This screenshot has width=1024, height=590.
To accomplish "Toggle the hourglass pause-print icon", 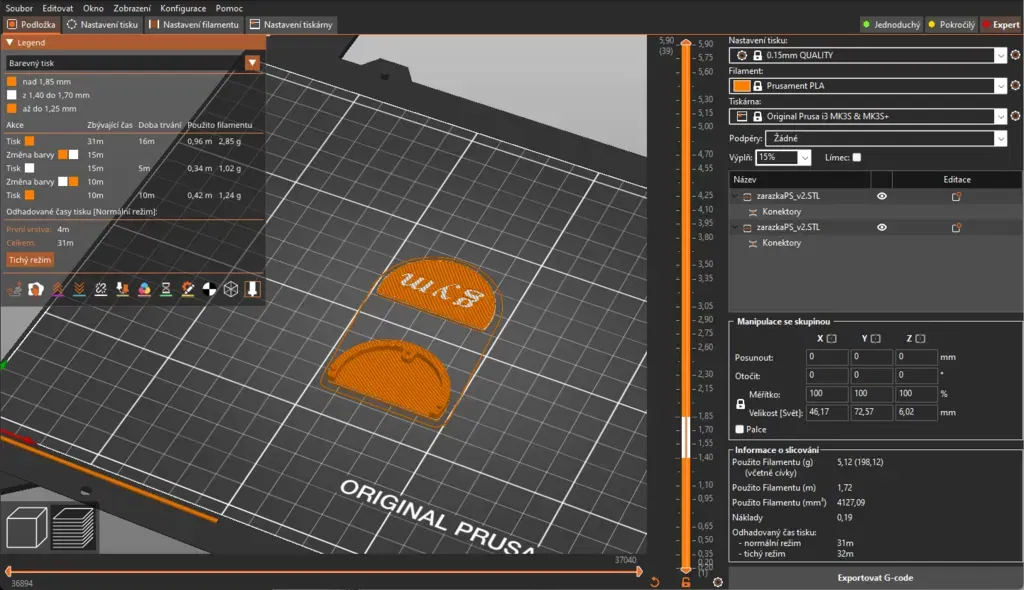I will [x=166, y=289].
